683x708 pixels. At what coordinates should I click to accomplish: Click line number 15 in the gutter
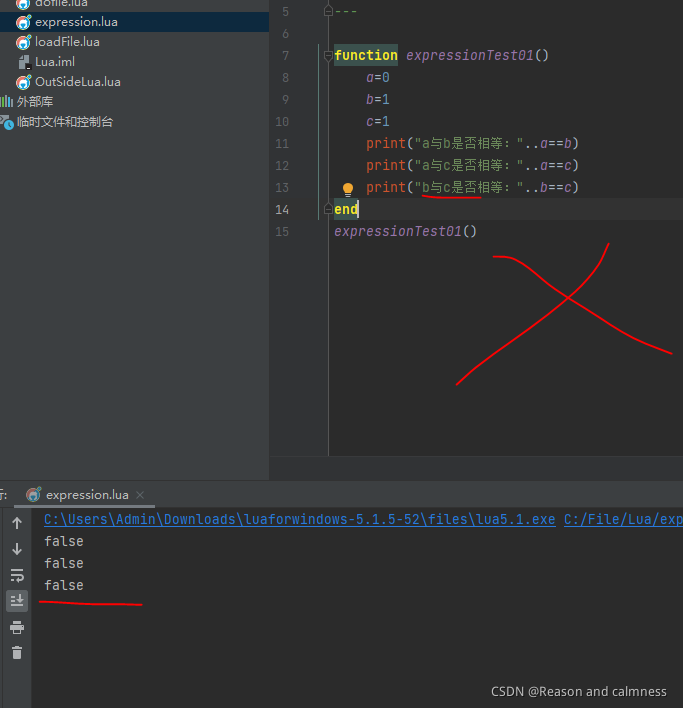(282, 232)
